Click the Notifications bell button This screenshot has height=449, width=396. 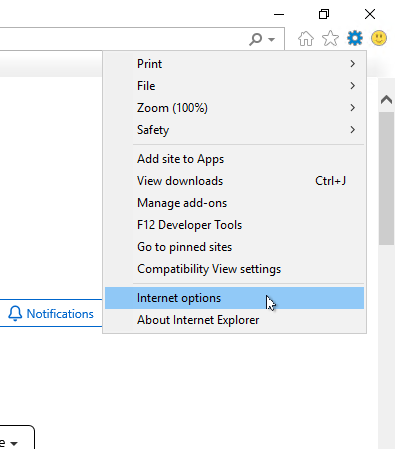click(x=51, y=314)
